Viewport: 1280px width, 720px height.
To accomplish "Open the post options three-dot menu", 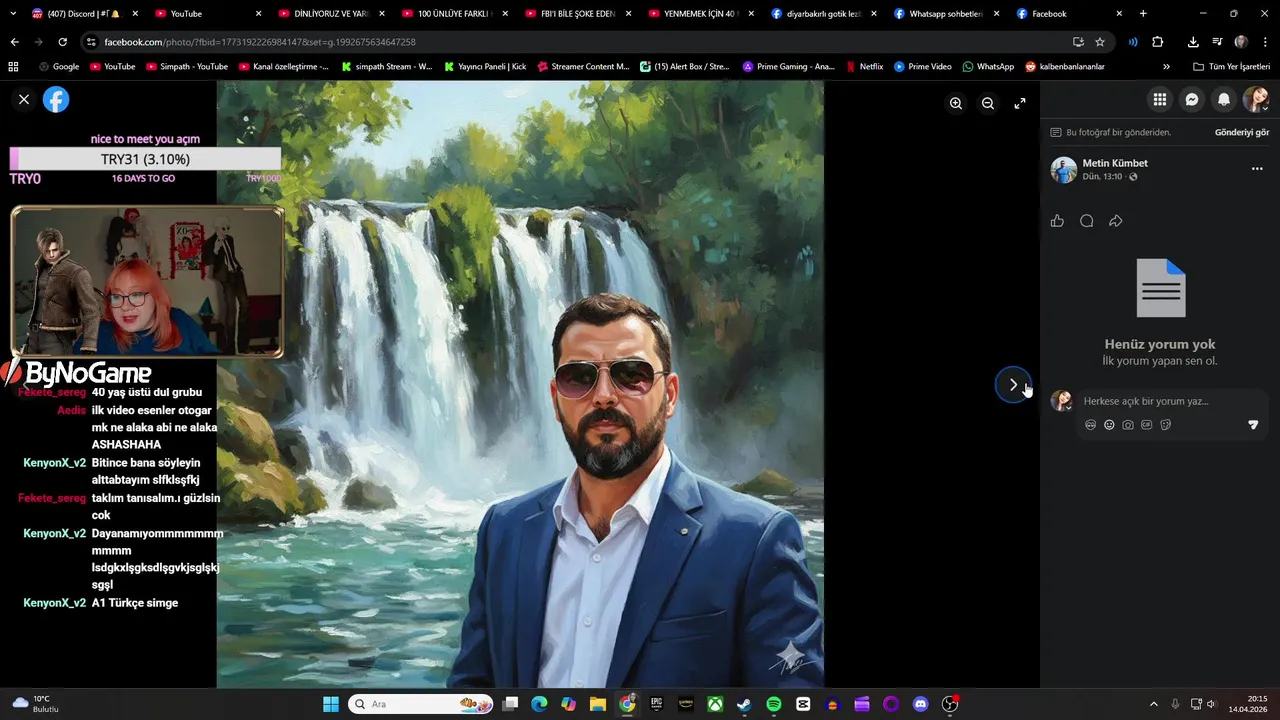I will coord(1257,169).
